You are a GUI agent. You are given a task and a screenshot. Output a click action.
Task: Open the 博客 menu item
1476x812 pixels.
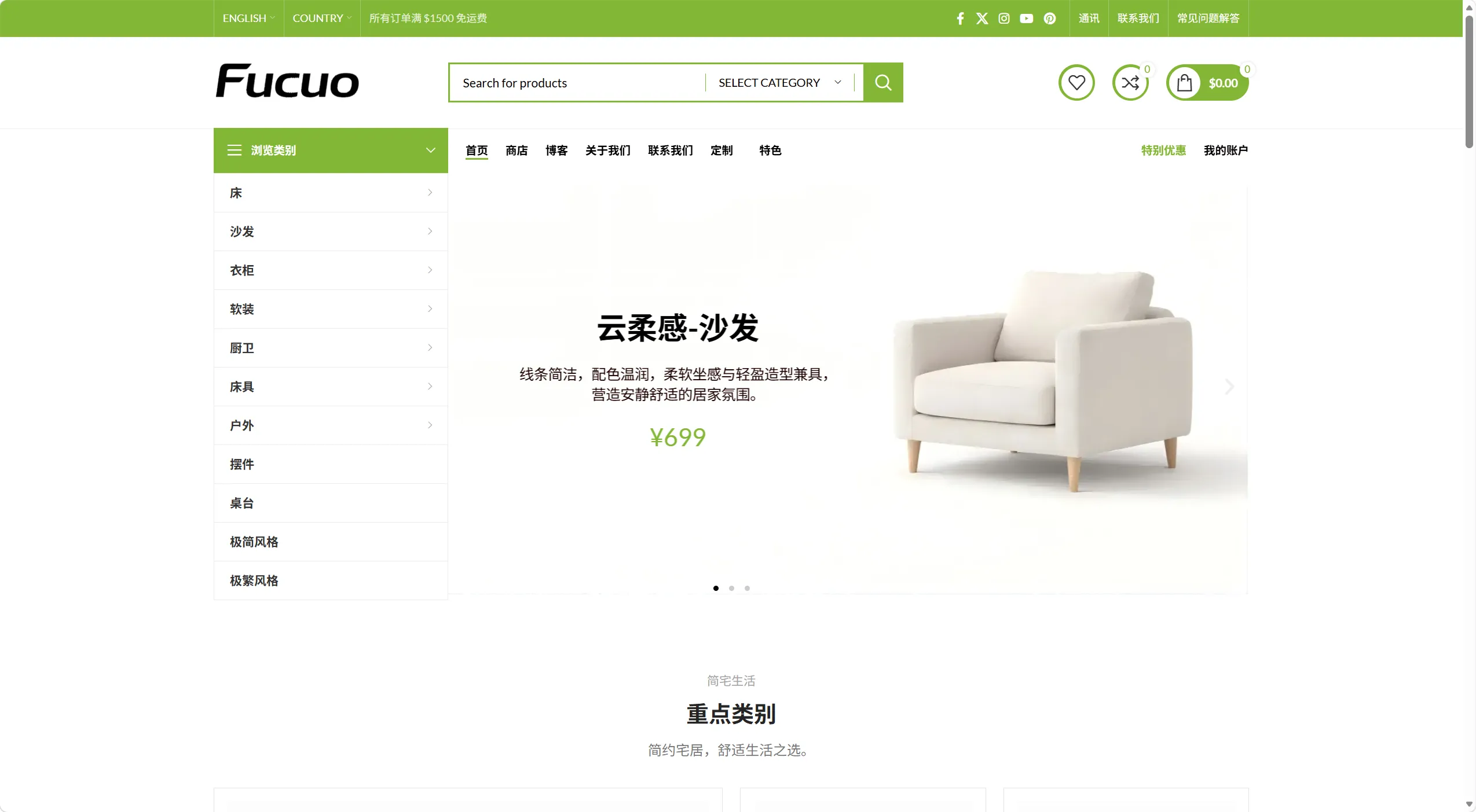[x=556, y=150]
